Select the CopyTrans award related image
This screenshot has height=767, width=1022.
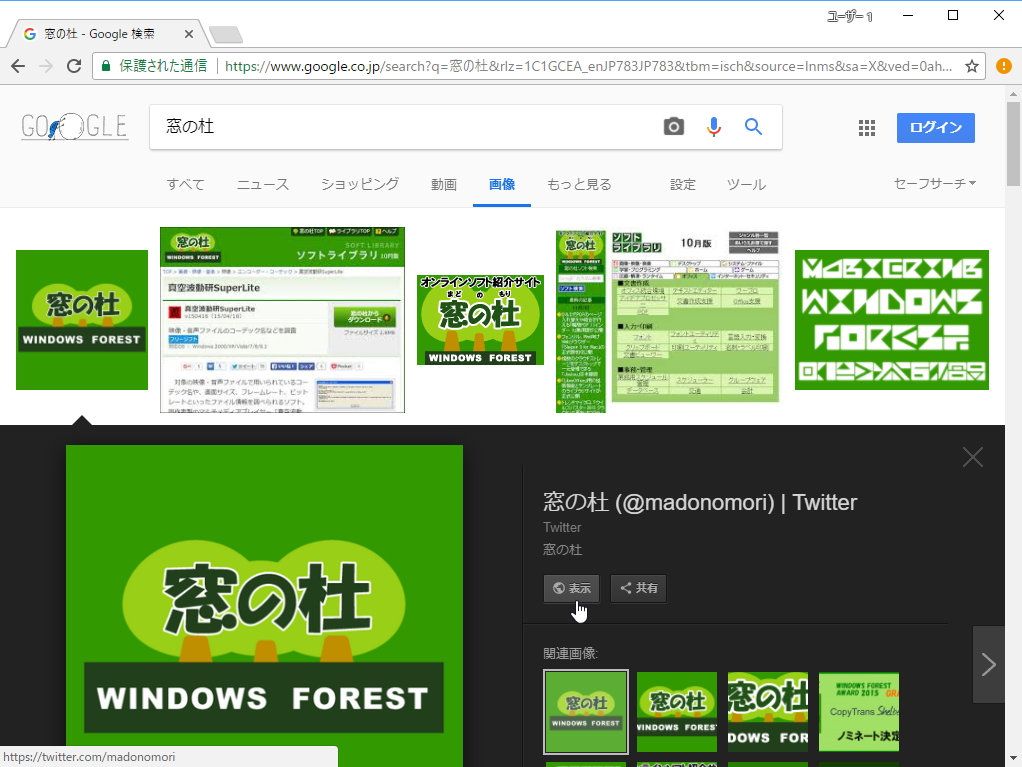tap(858, 712)
